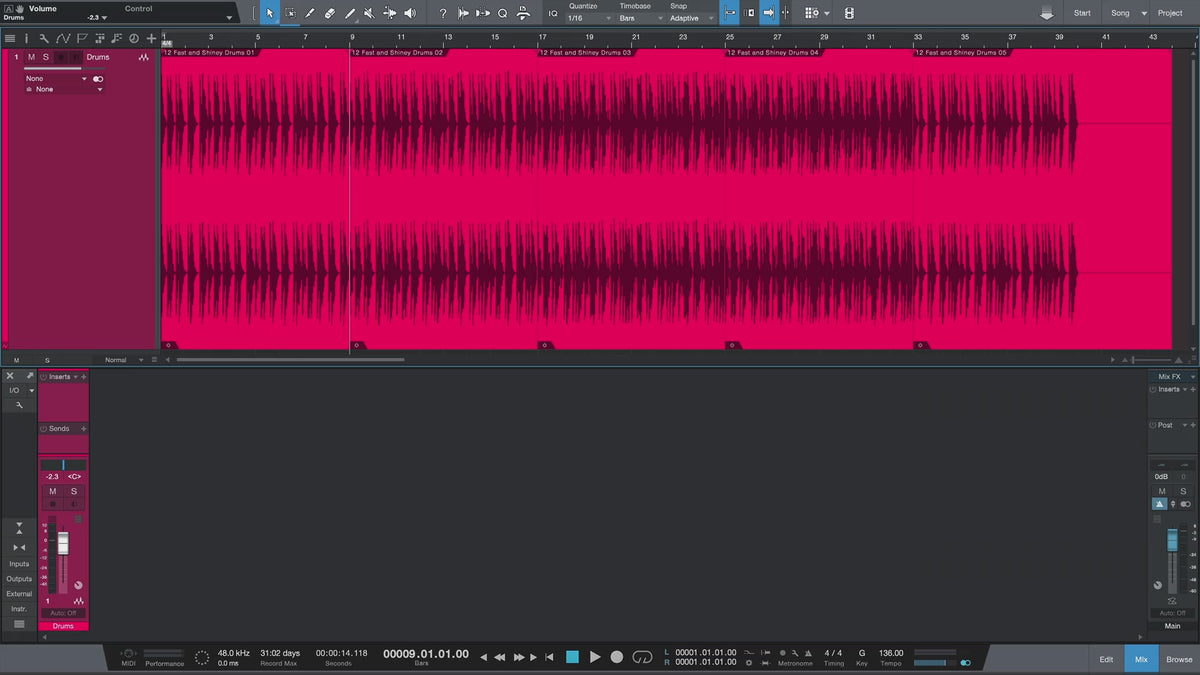Open the wrench options in the mixer sidebar
Image resolution: width=1200 pixels, height=675 pixels.
coord(19,405)
